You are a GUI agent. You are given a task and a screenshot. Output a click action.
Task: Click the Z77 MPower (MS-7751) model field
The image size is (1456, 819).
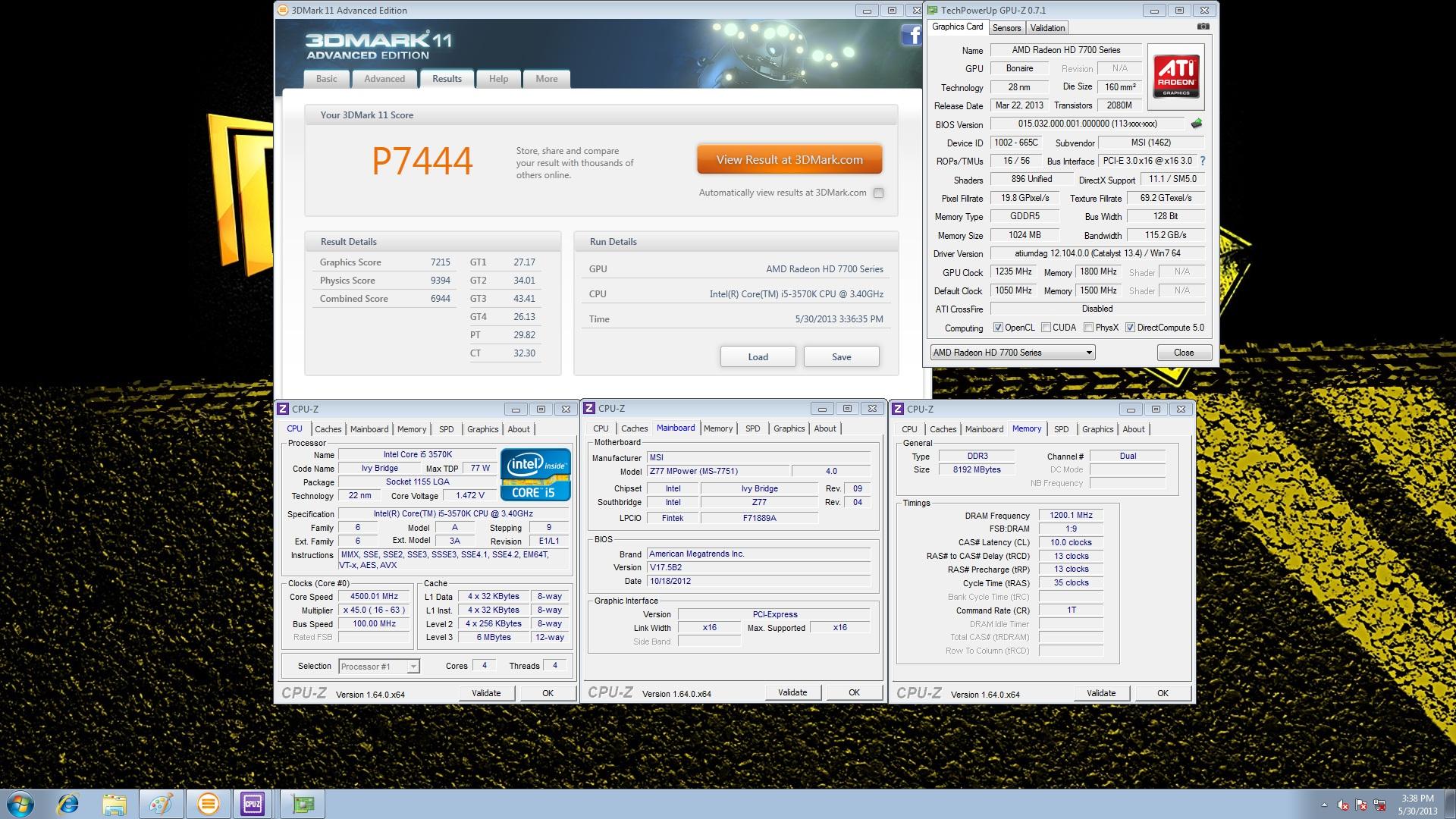click(717, 471)
